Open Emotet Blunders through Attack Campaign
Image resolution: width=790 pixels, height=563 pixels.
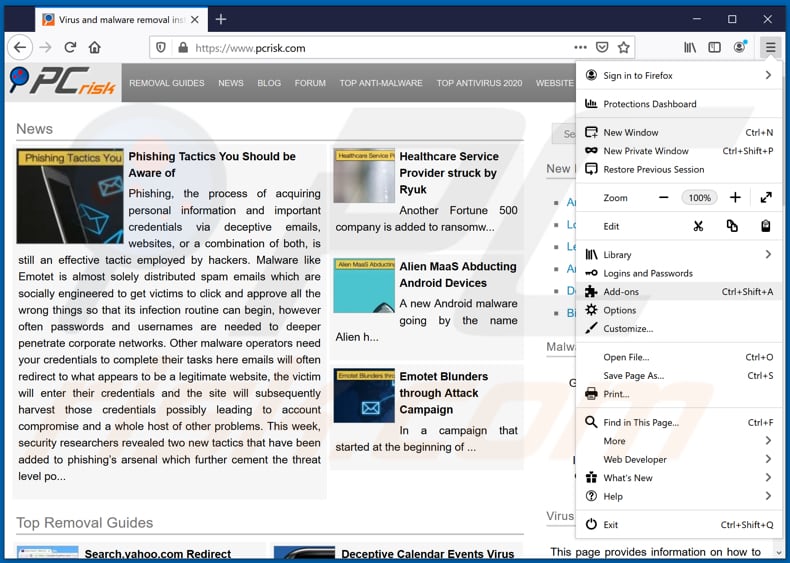444,393
